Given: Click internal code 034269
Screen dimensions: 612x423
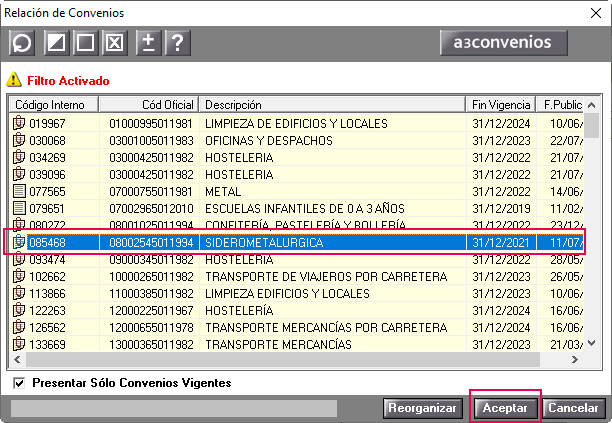Looking at the screenshot, I should pos(47,157).
